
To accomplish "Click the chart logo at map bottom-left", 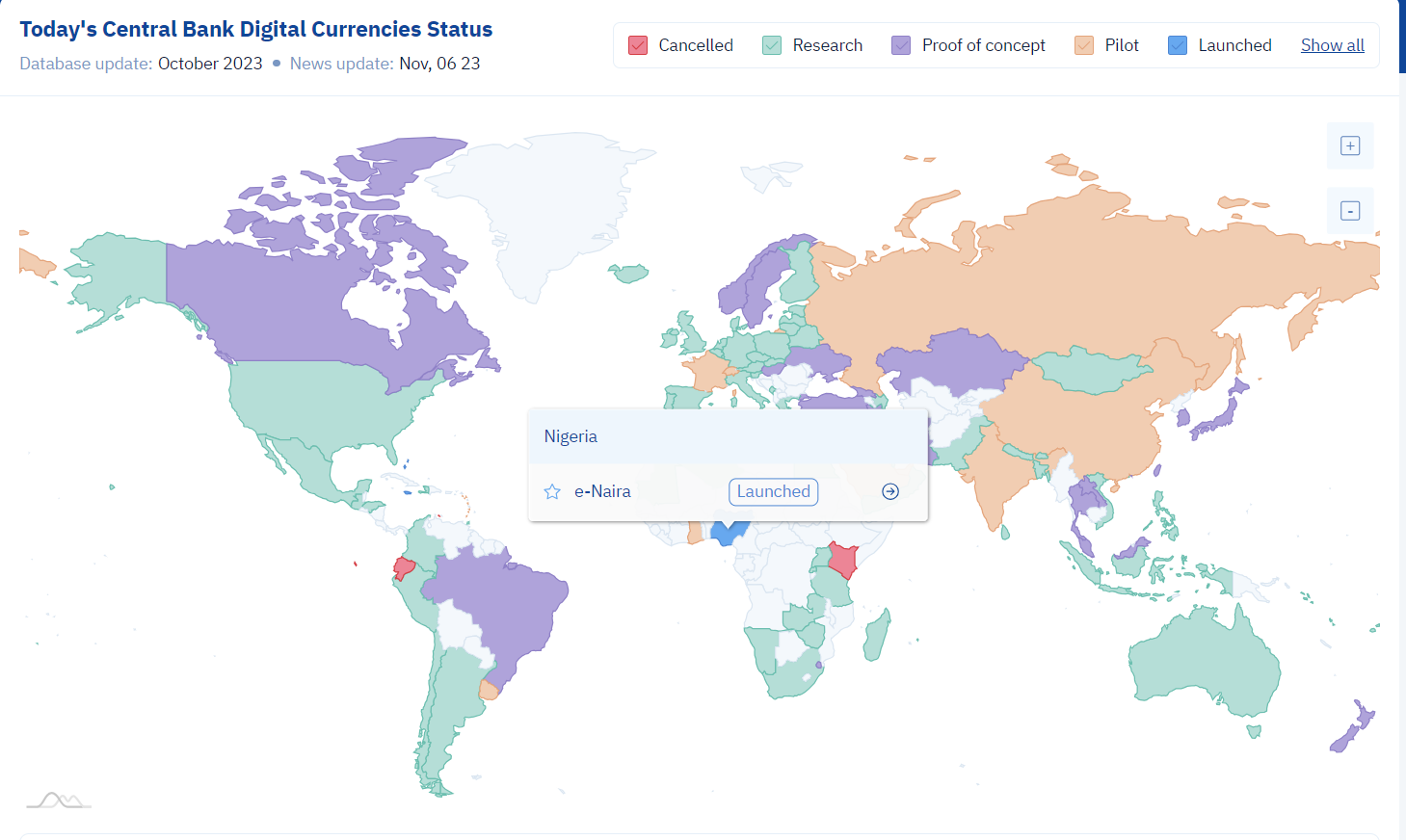I will [59, 800].
